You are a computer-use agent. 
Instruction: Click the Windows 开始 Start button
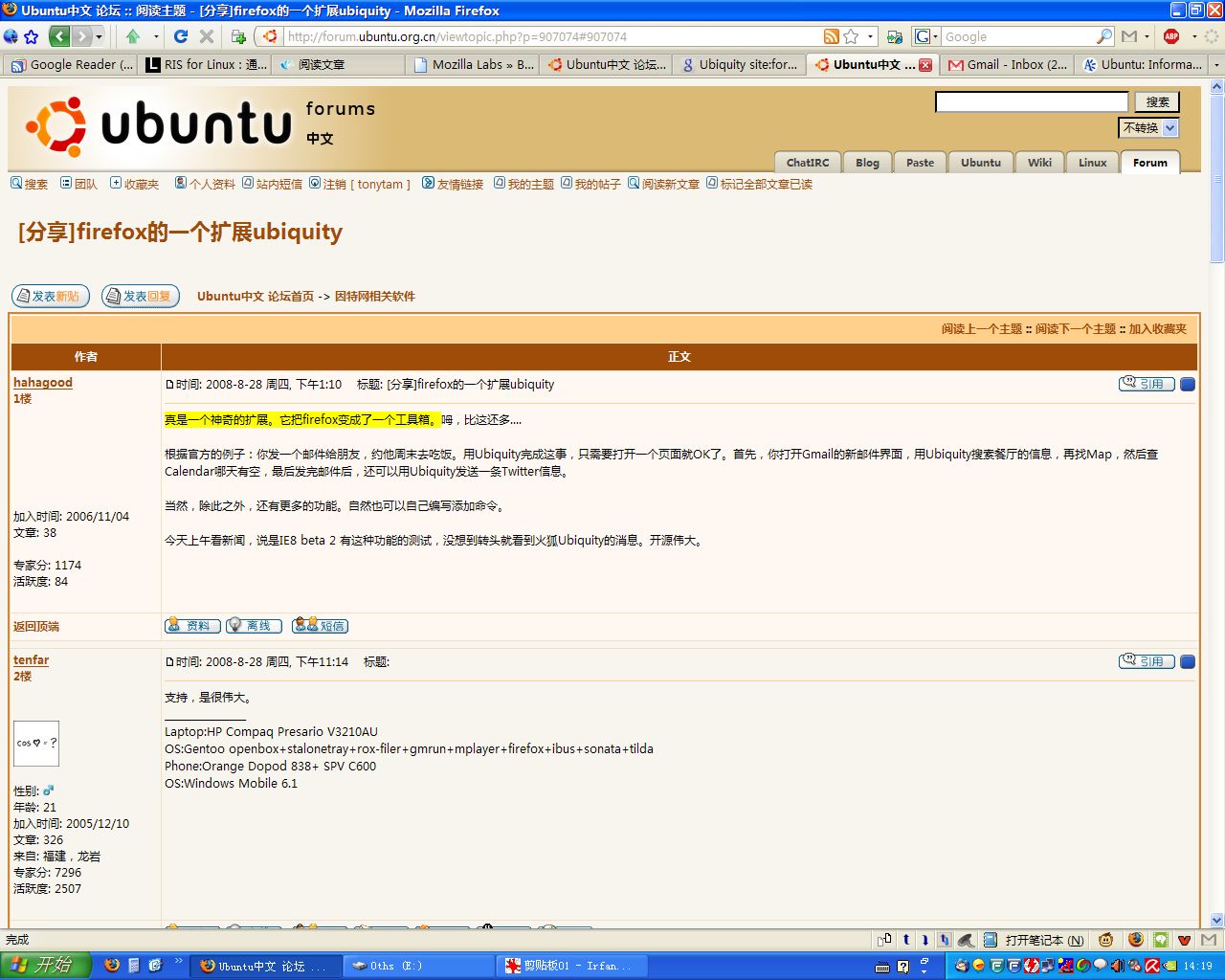click(x=46, y=966)
